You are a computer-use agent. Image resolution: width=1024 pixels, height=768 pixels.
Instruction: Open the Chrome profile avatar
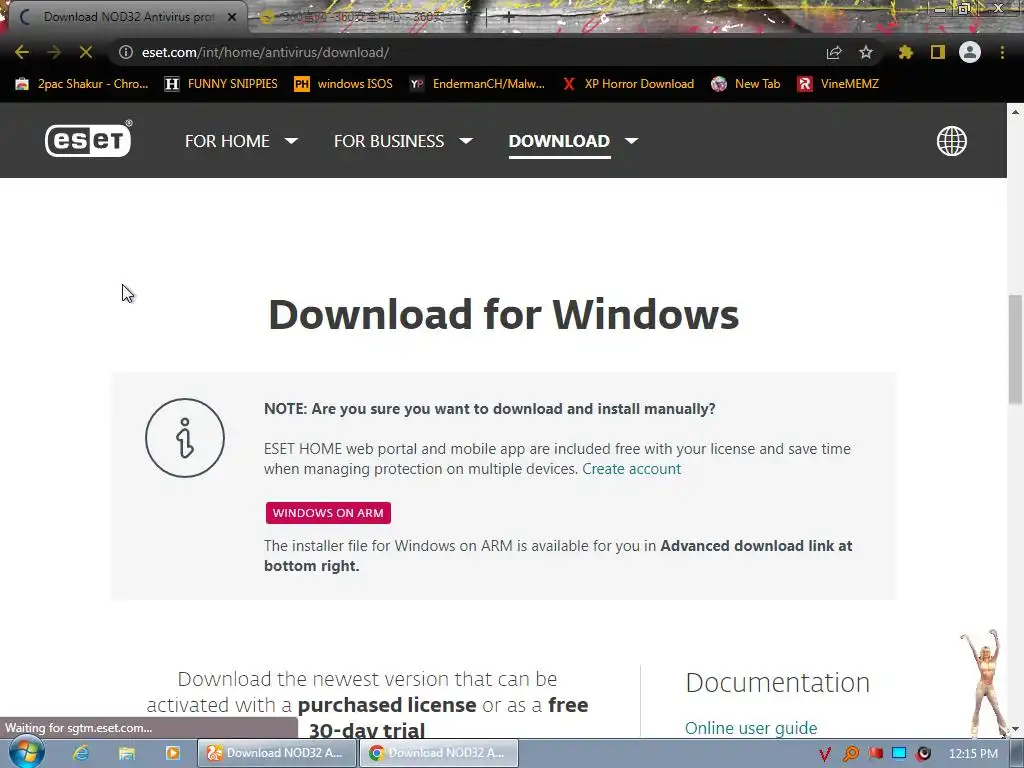click(970, 52)
